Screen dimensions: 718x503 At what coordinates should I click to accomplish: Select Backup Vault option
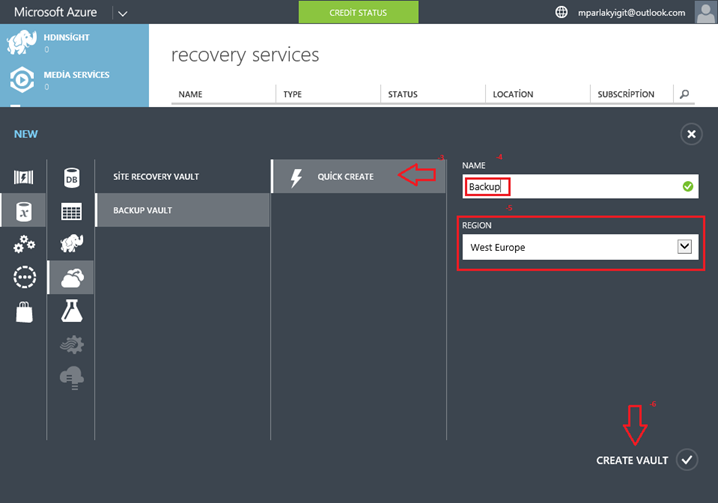pos(183,210)
